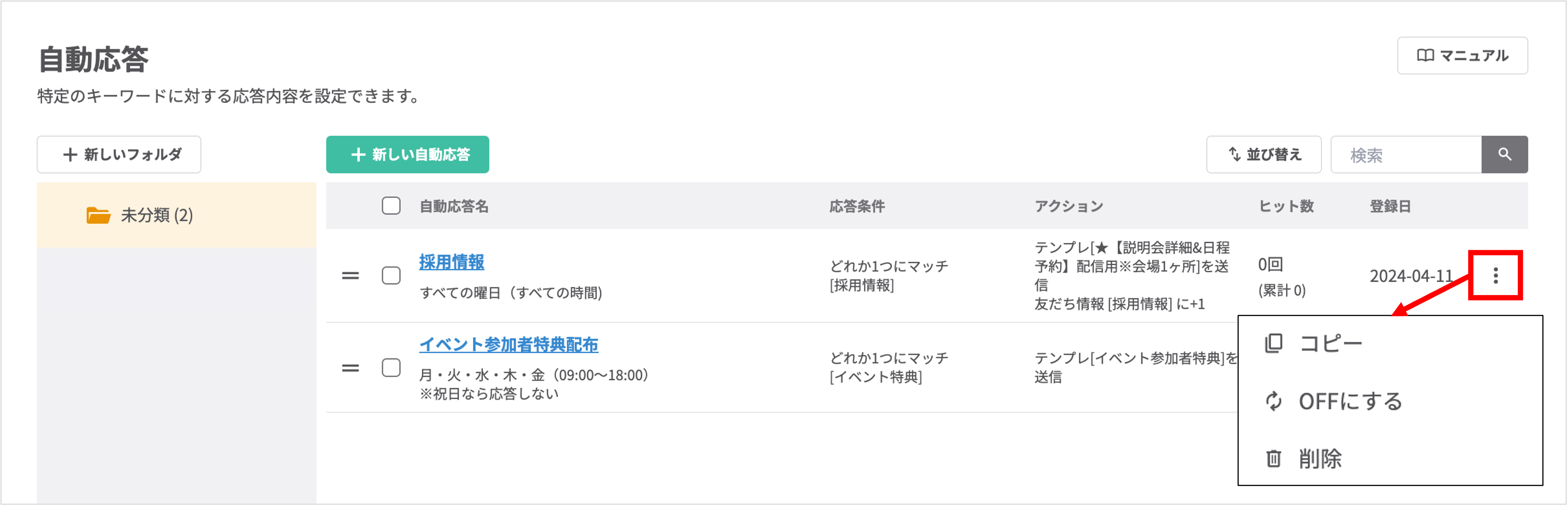The width and height of the screenshot is (1568, 506).
Task: Click the drag handle on the 採用情報 row
Action: (x=350, y=275)
